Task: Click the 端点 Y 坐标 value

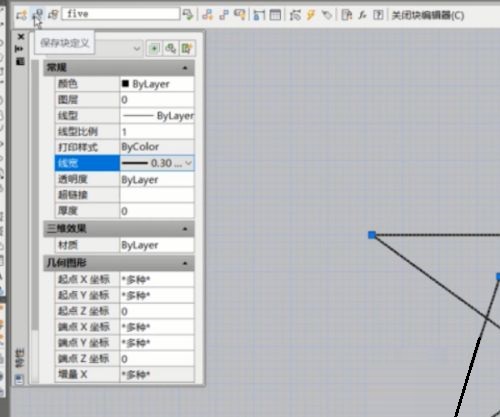Action: point(157,343)
